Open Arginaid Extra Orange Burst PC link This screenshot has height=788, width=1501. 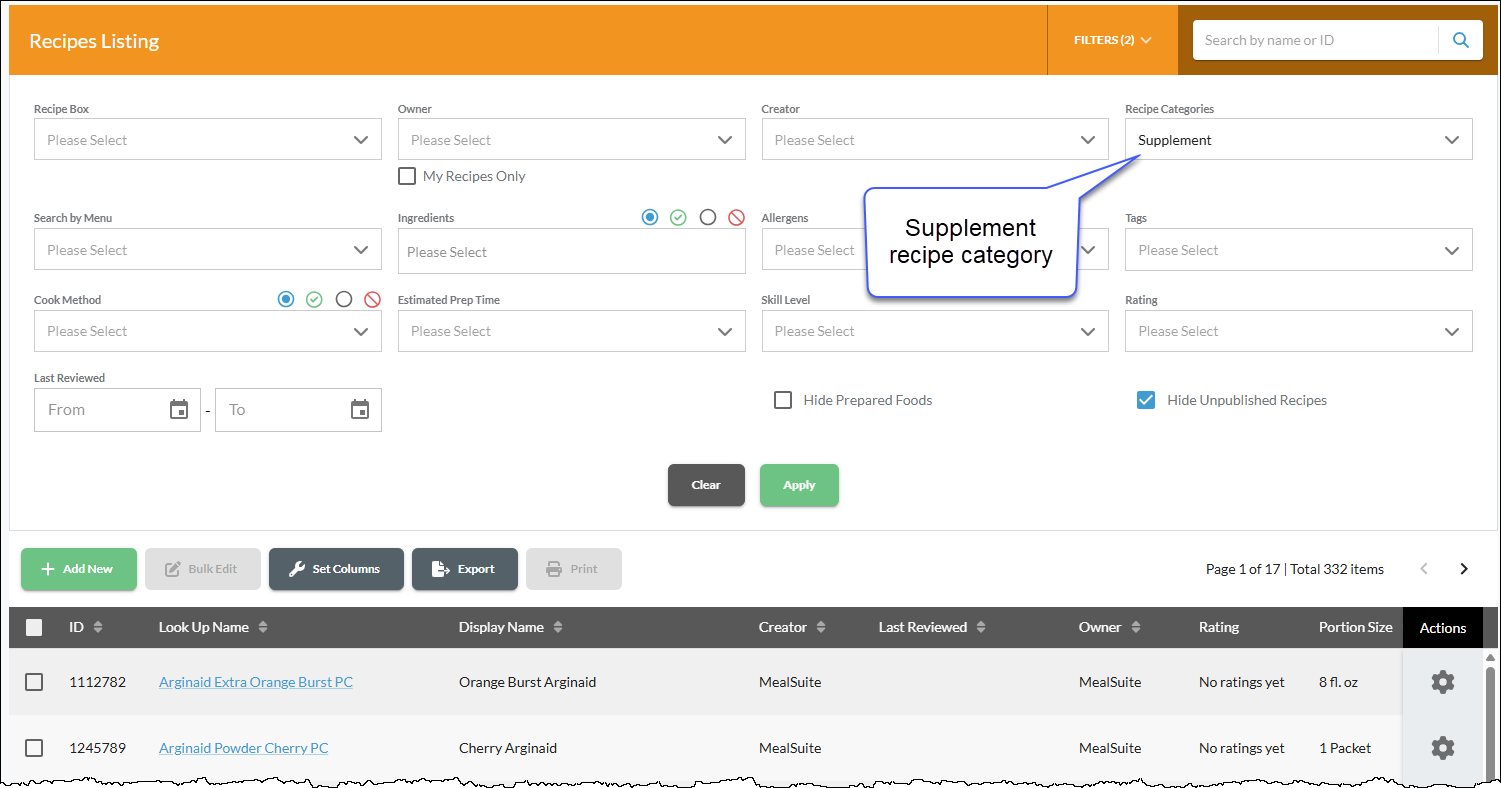[x=256, y=682]
